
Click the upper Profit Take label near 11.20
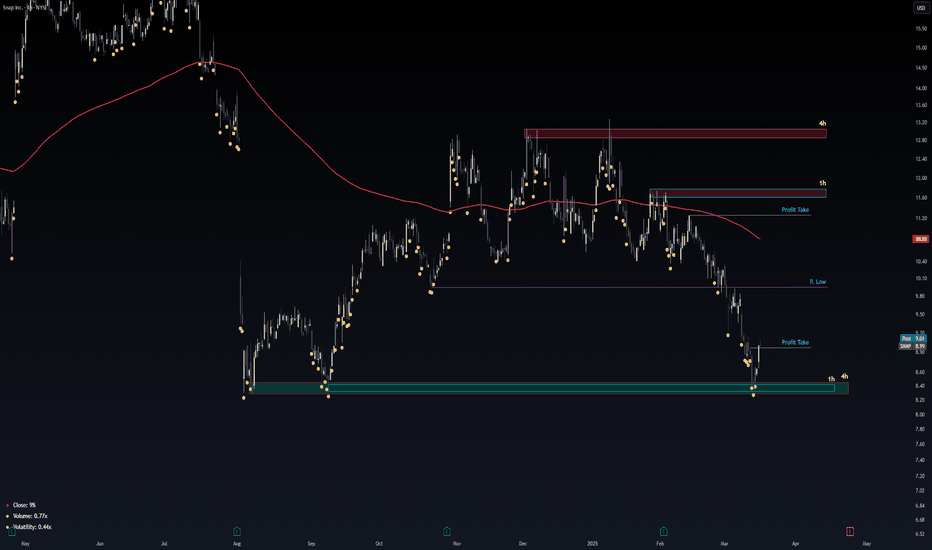click(x=795, y=210)
